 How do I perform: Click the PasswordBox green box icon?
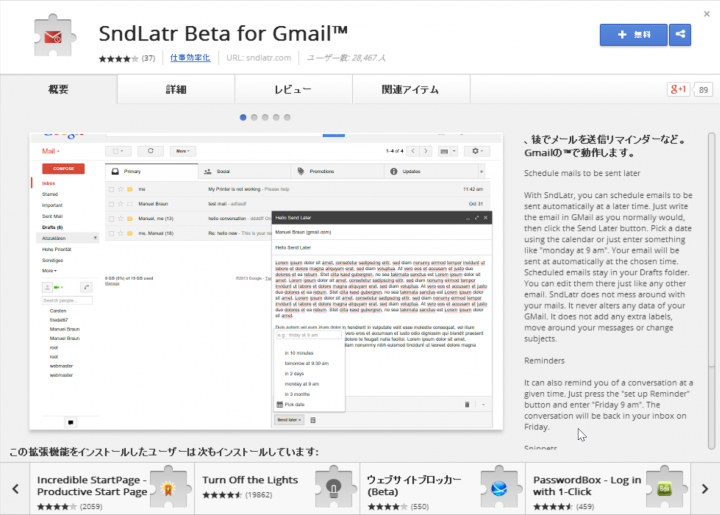click(664, 487)
